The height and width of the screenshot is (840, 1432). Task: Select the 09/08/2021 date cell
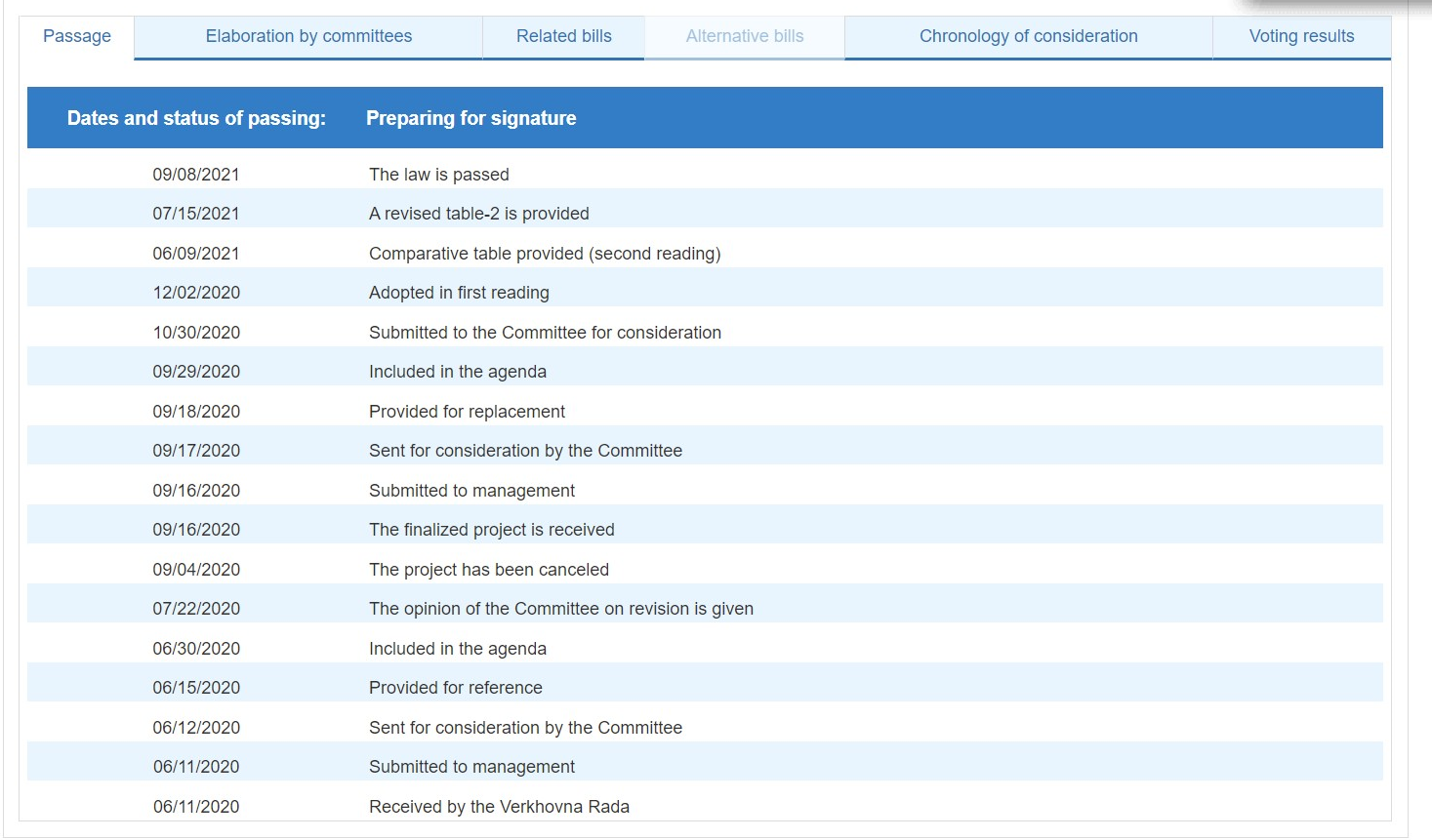(196, 175)
